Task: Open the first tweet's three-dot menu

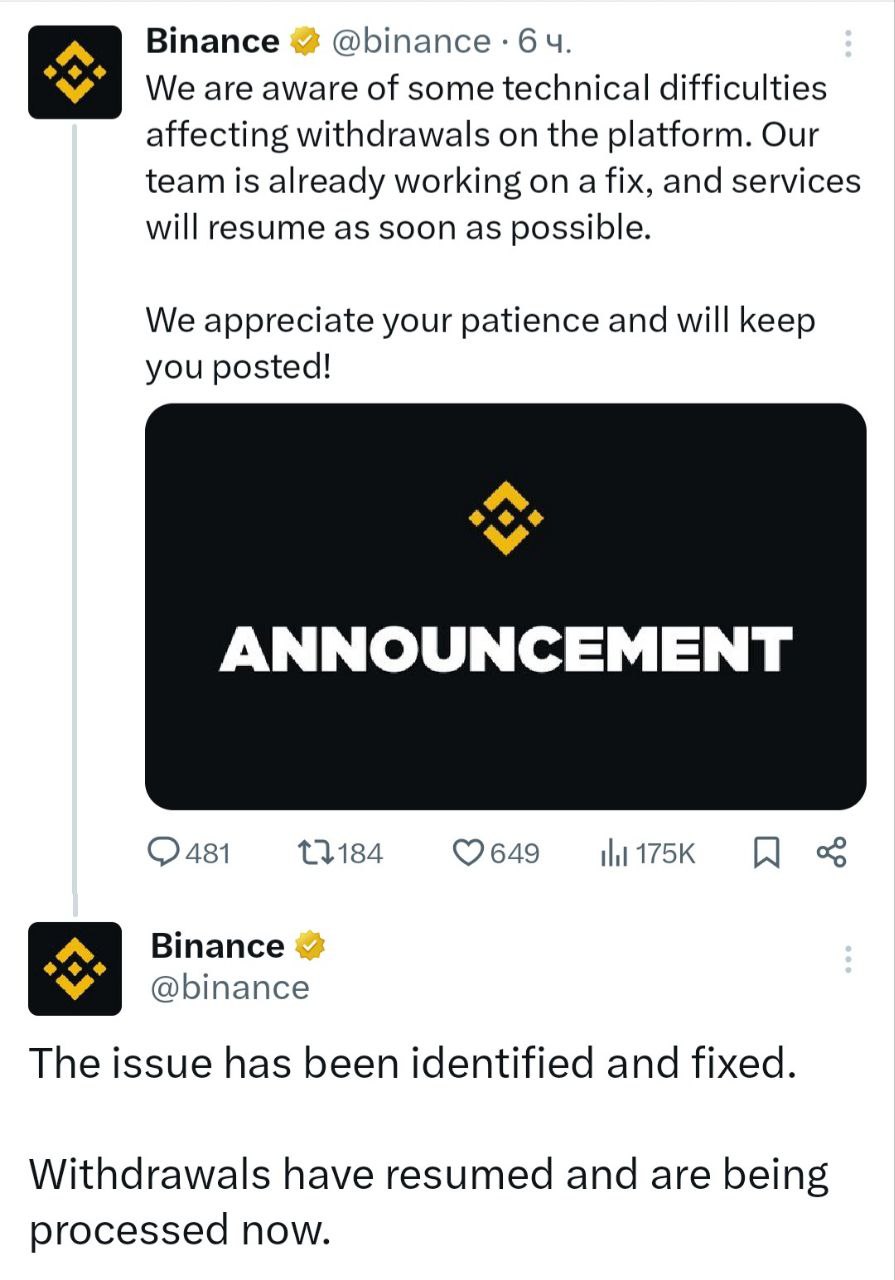Action: tap(848, 43)
